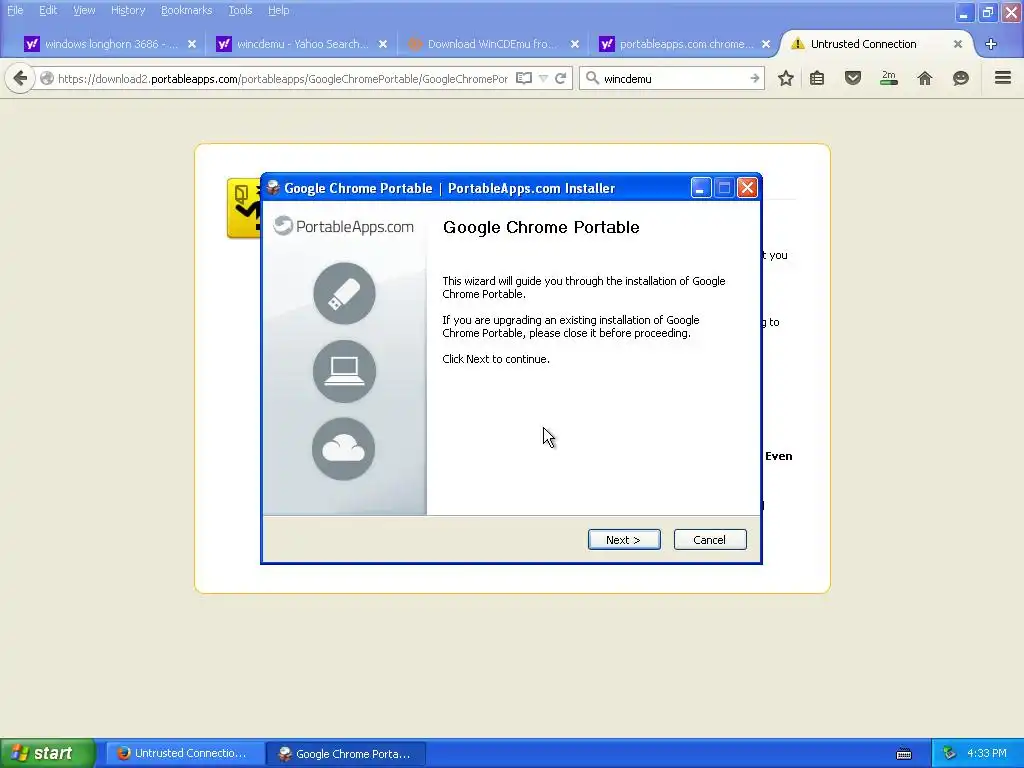Click the wincdemu search box

pyautogui.click(x=673, y=78)
